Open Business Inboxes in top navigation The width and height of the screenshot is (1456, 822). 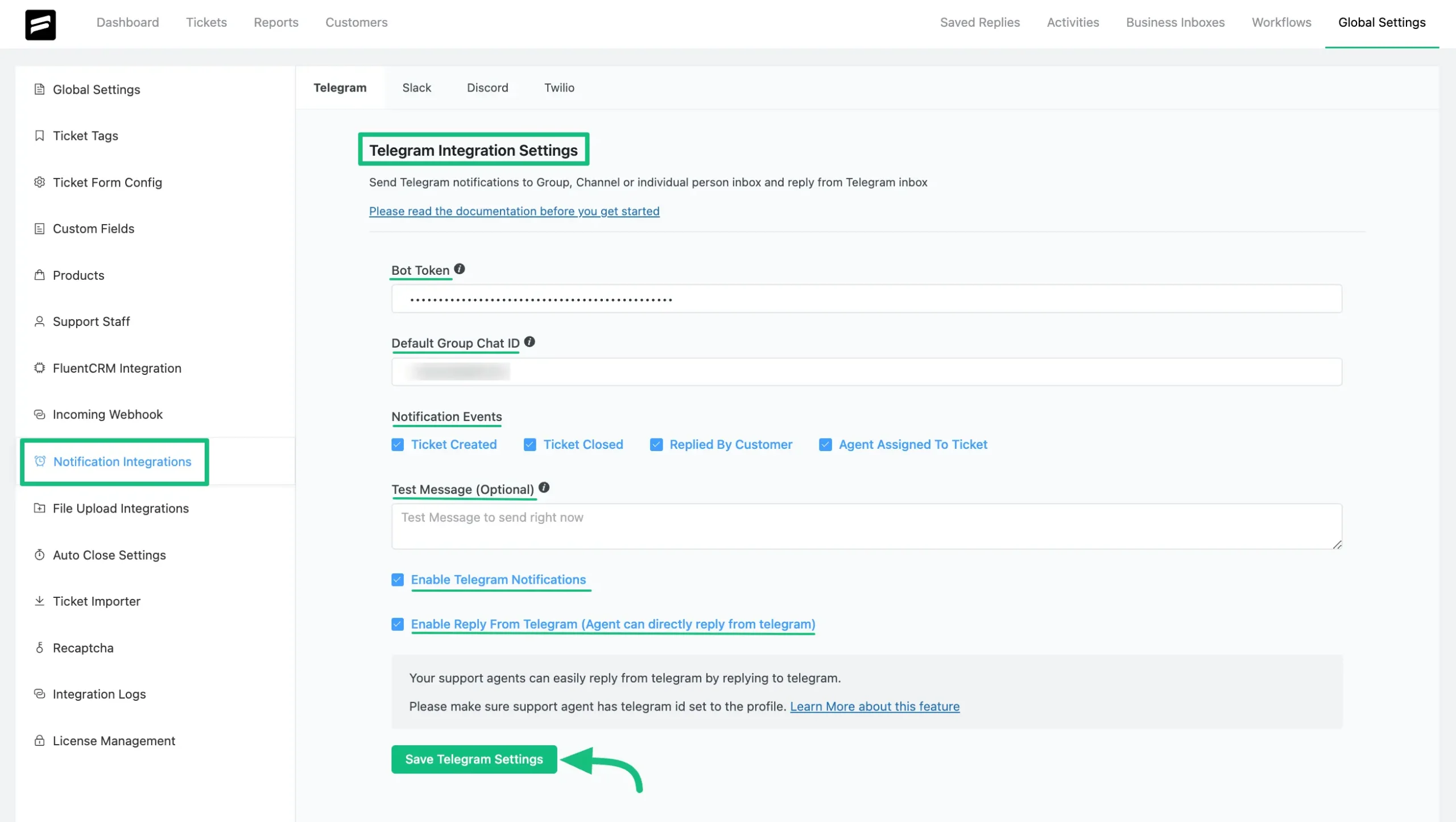click(1175, 22)
